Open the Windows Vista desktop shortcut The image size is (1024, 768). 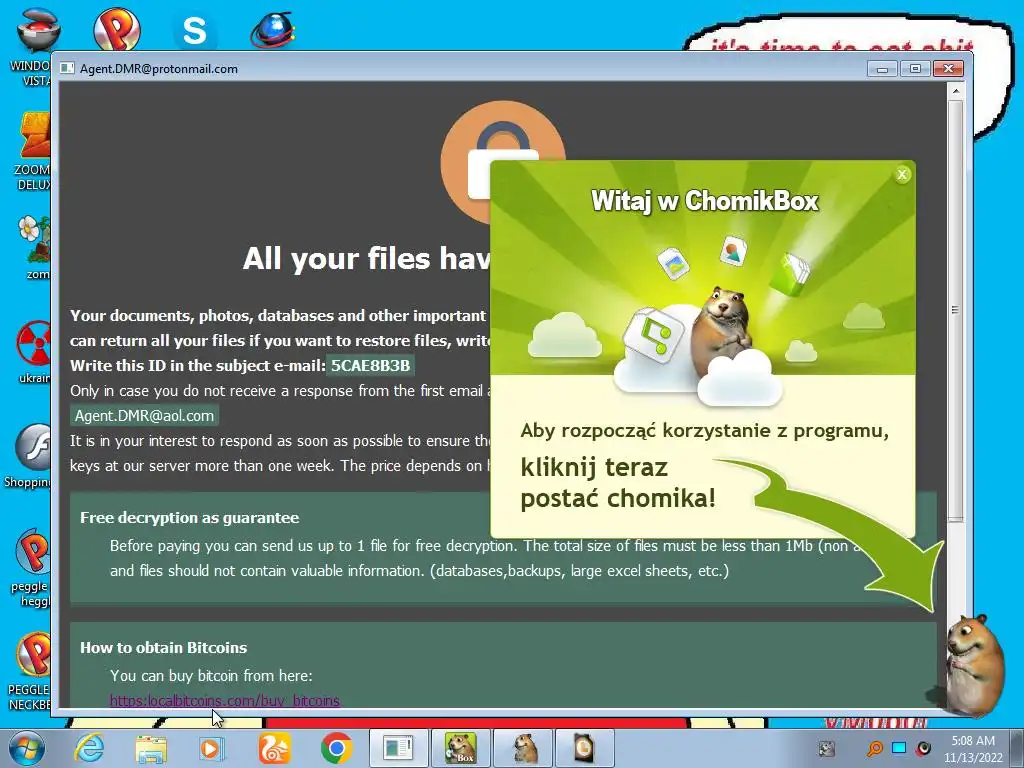click(37, 47)
